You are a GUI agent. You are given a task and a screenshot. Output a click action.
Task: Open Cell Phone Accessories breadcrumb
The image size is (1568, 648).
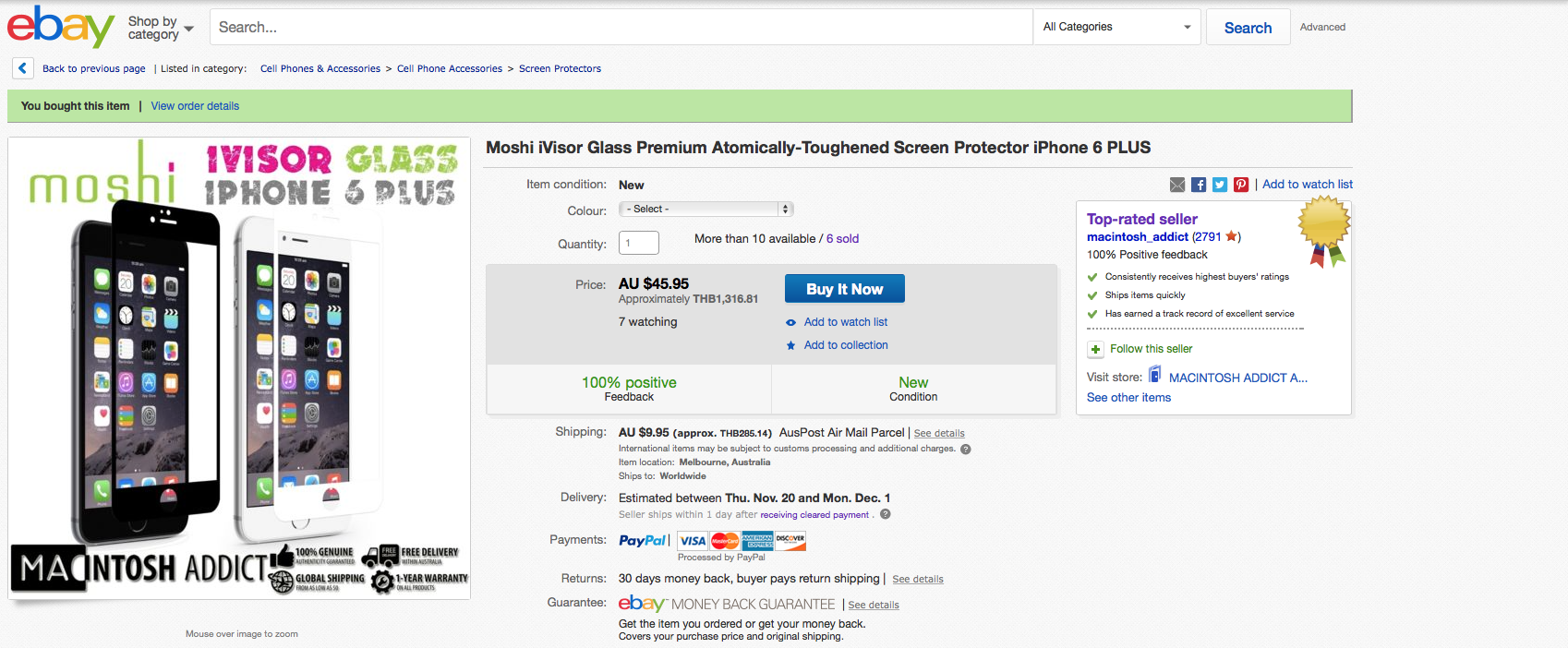click(x=450, y=68)
